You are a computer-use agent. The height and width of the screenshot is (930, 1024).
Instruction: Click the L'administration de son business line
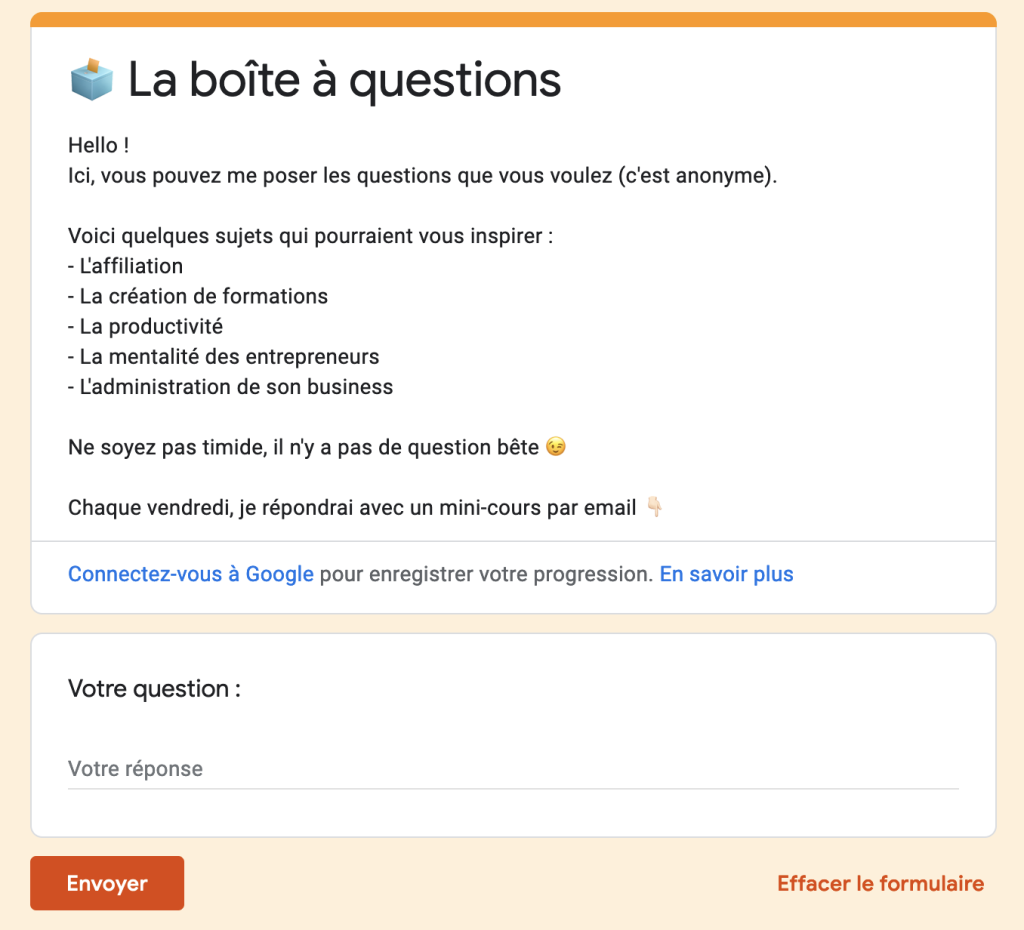(x=231, y=386)
